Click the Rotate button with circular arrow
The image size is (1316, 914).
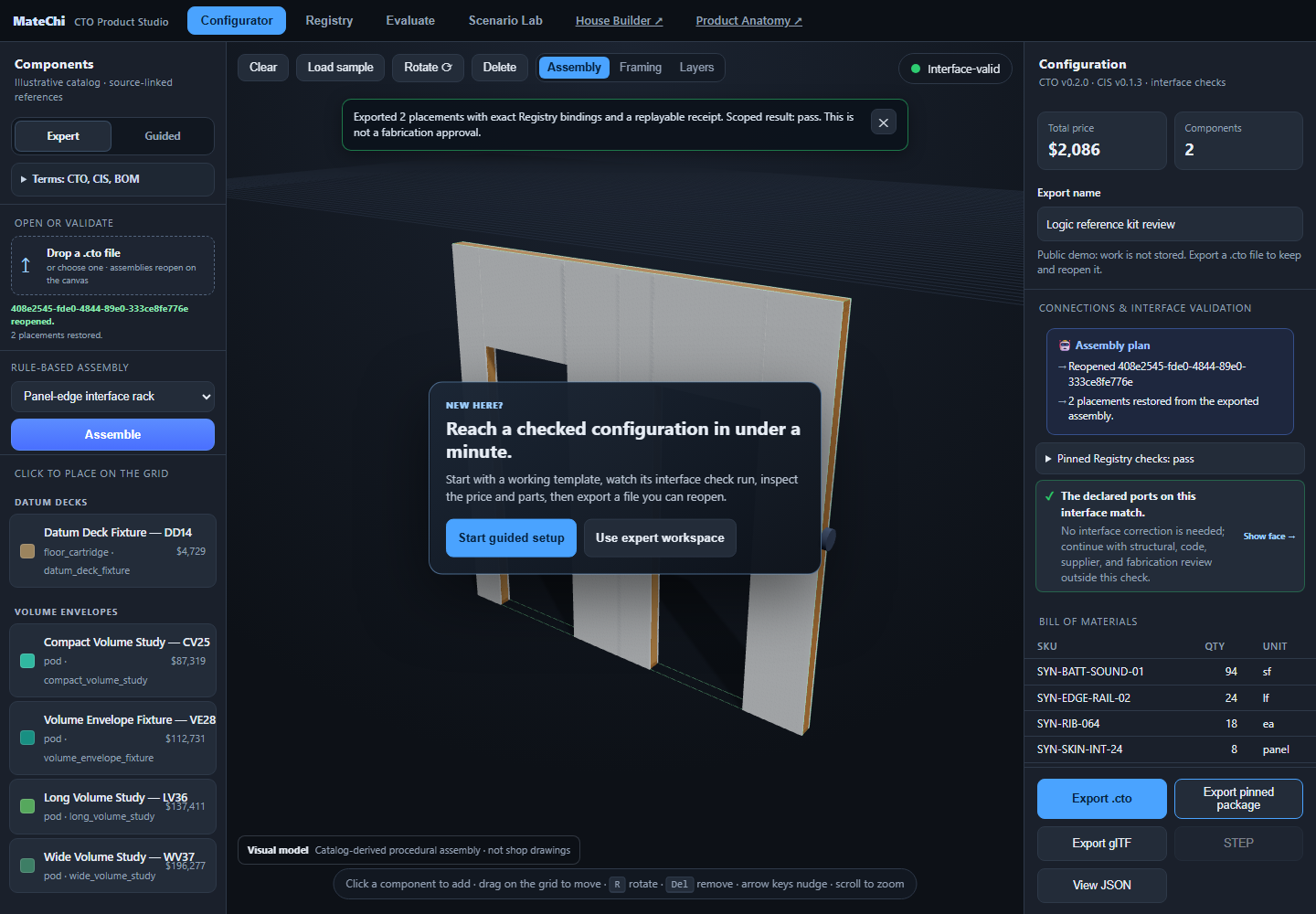point(428,68)
